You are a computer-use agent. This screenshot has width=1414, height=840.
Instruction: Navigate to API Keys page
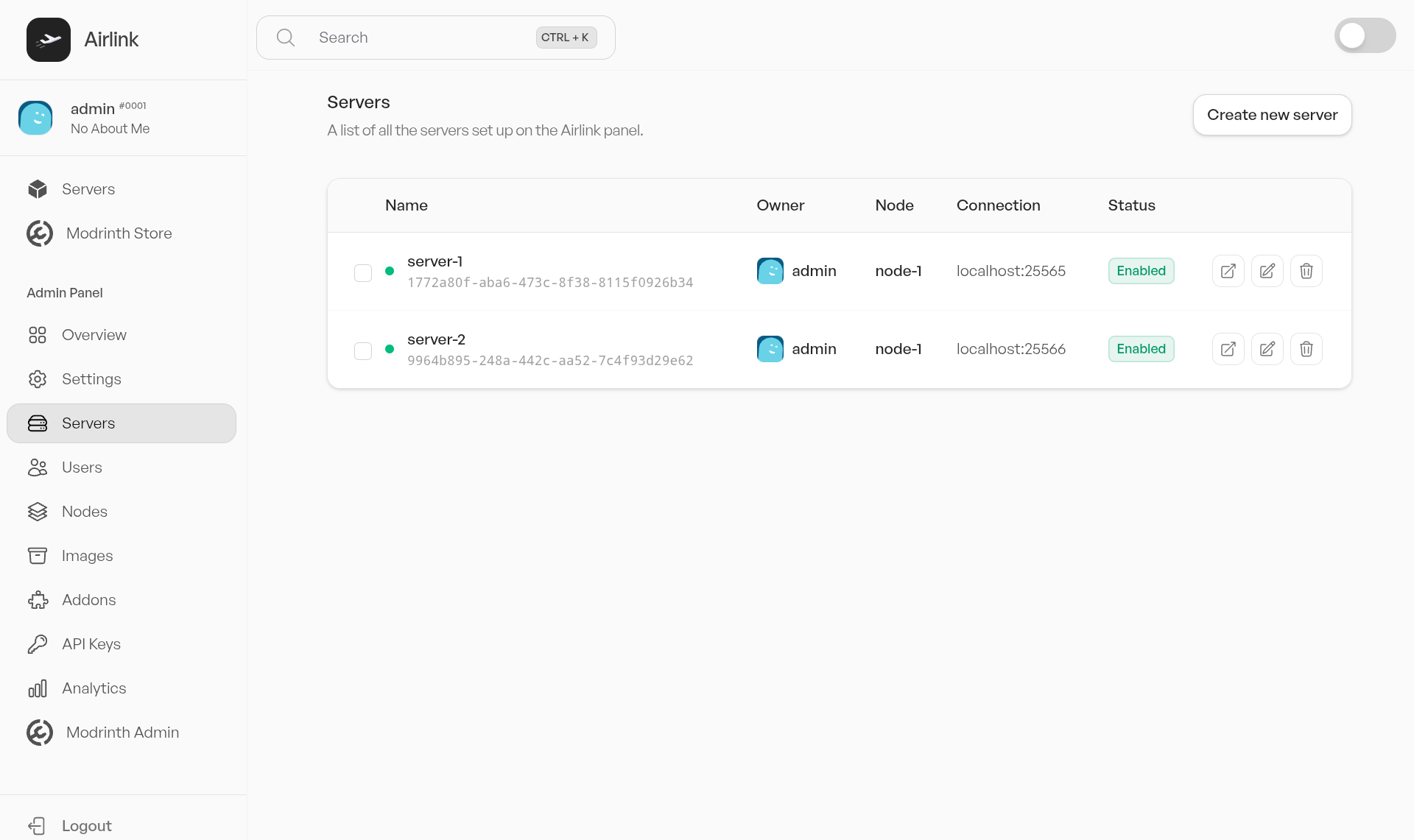pyautogui.click(x=91, y=644)
